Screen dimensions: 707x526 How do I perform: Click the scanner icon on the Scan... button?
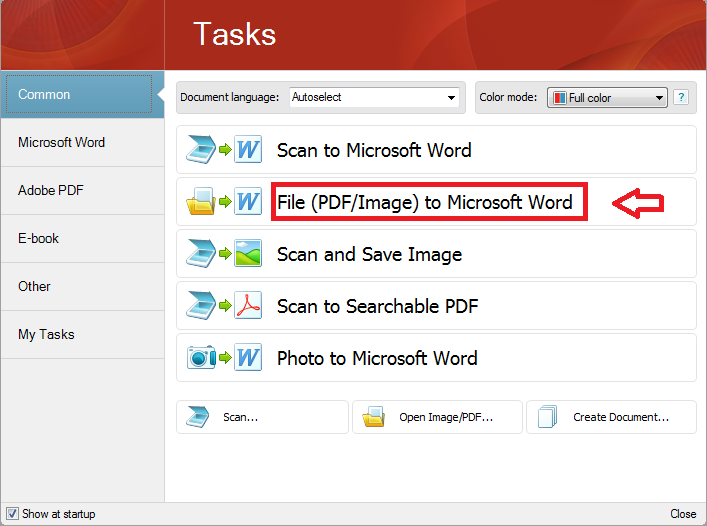pyautogui.click(x=198, y=417)
